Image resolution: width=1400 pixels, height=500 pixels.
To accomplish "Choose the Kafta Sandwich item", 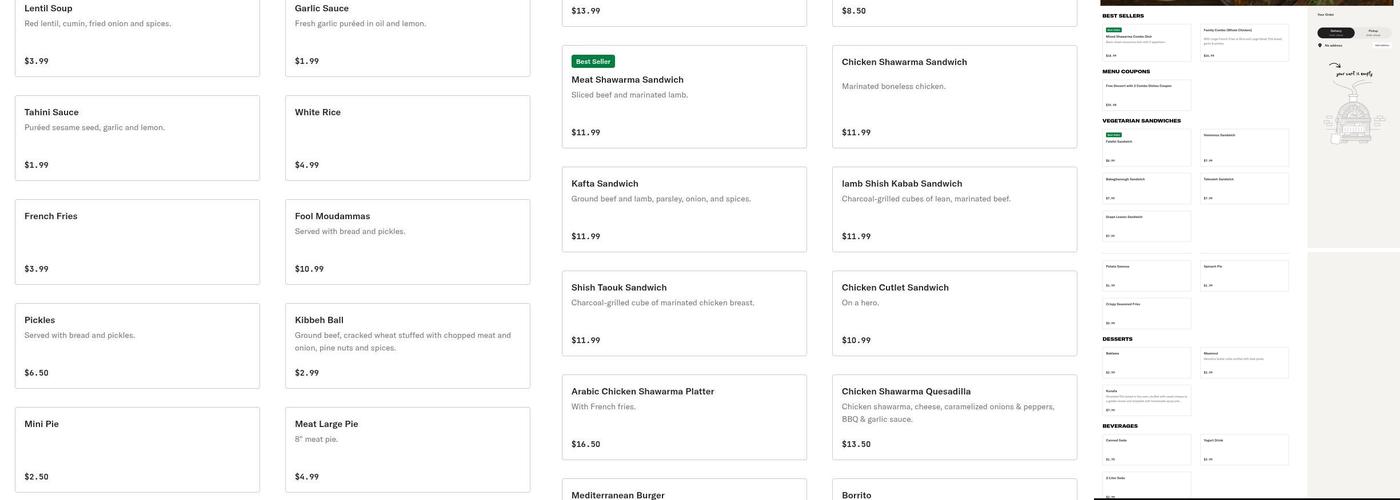I will pos(684,209).
